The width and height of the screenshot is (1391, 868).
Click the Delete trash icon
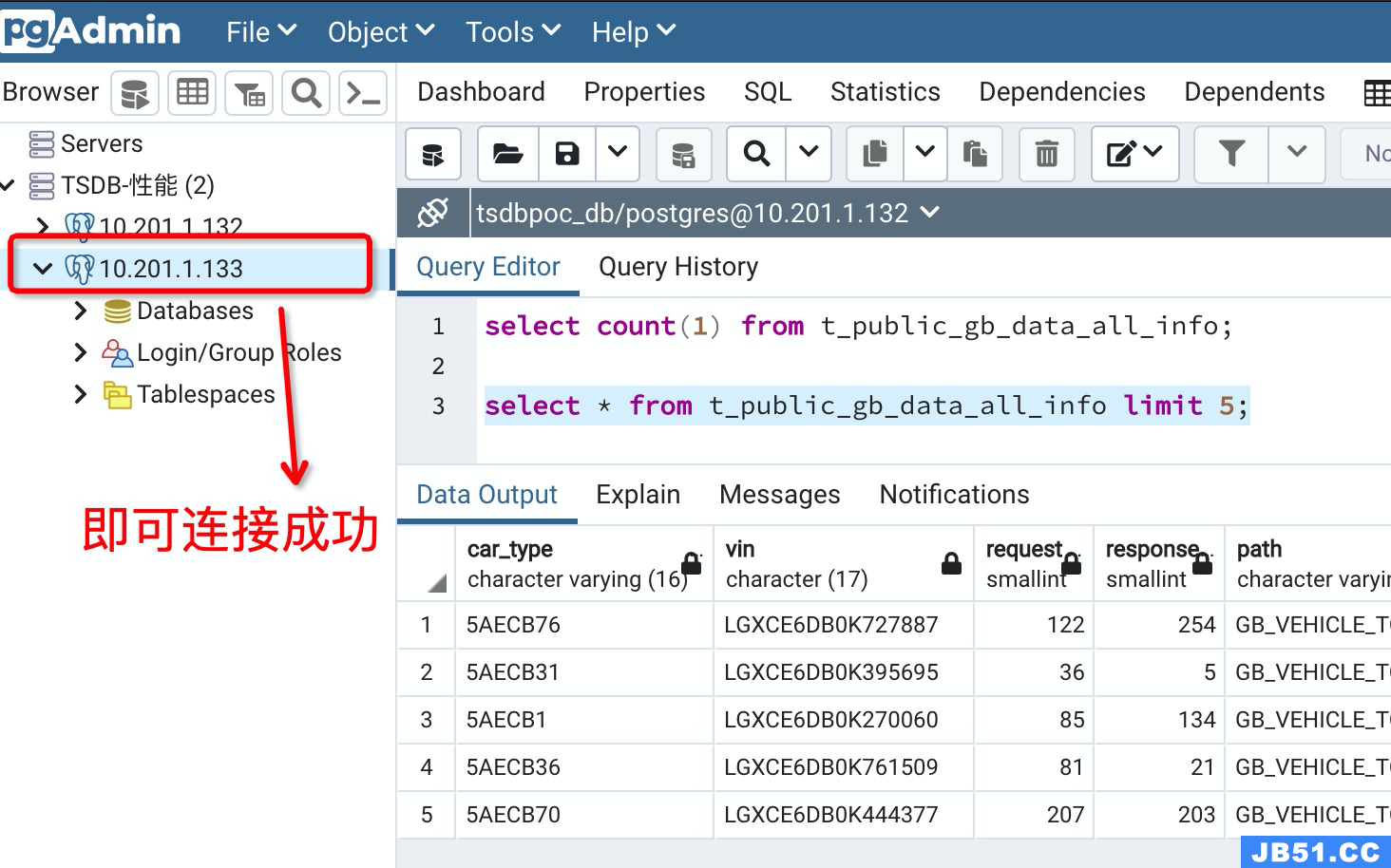point(1047,154)
